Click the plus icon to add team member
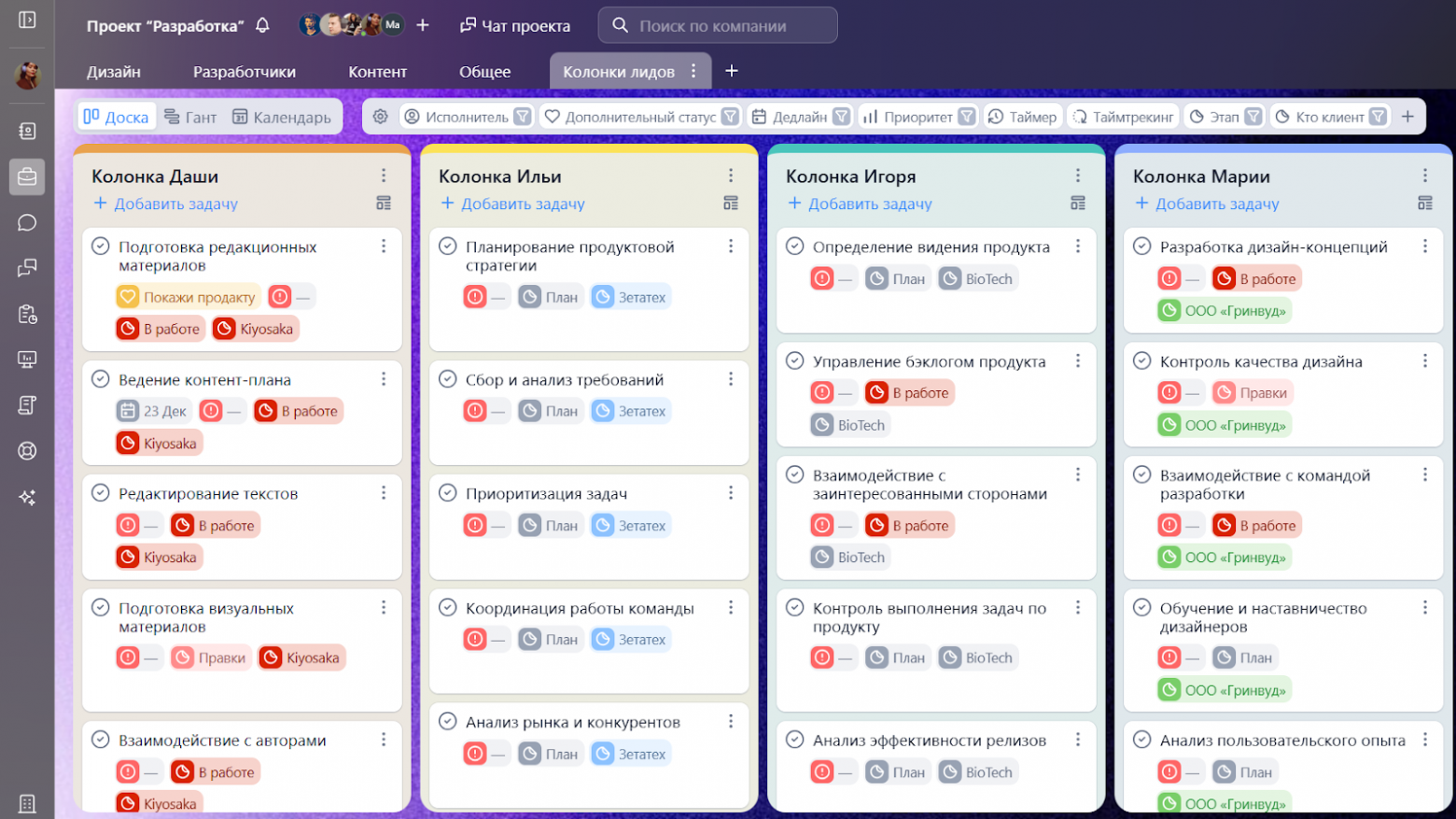The height and width of the screenshot is (819, 1456). pyautogui.click(x=423, y=25)
